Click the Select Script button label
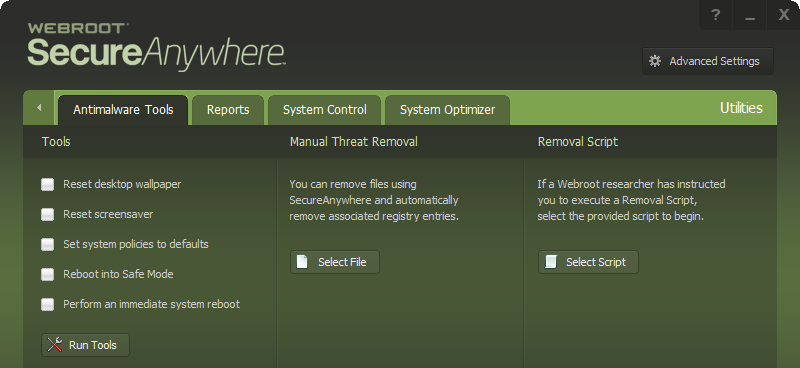The image size is (800, 368). pos(595,262)
